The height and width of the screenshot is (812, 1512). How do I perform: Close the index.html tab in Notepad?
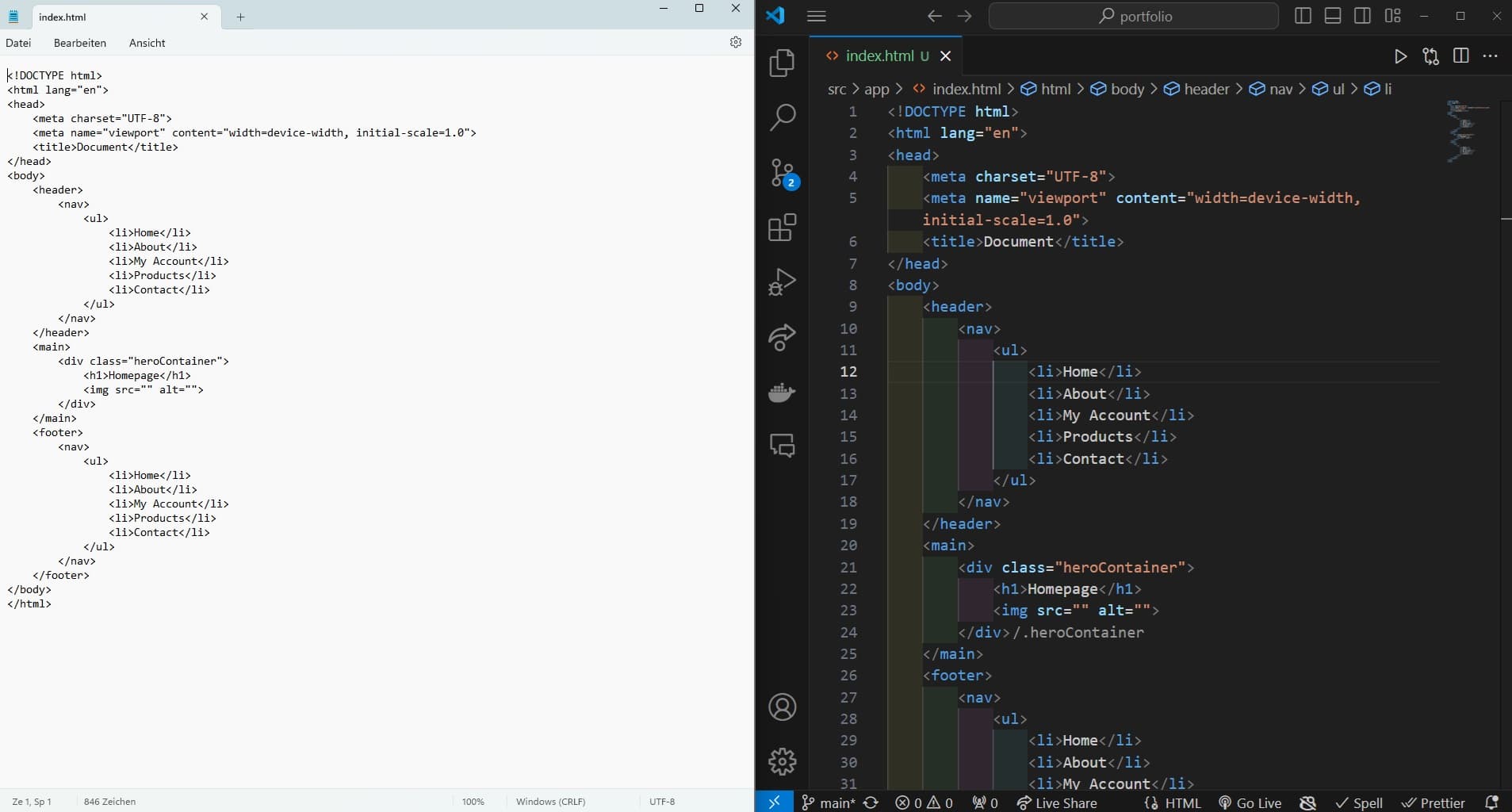pos(204,17)
